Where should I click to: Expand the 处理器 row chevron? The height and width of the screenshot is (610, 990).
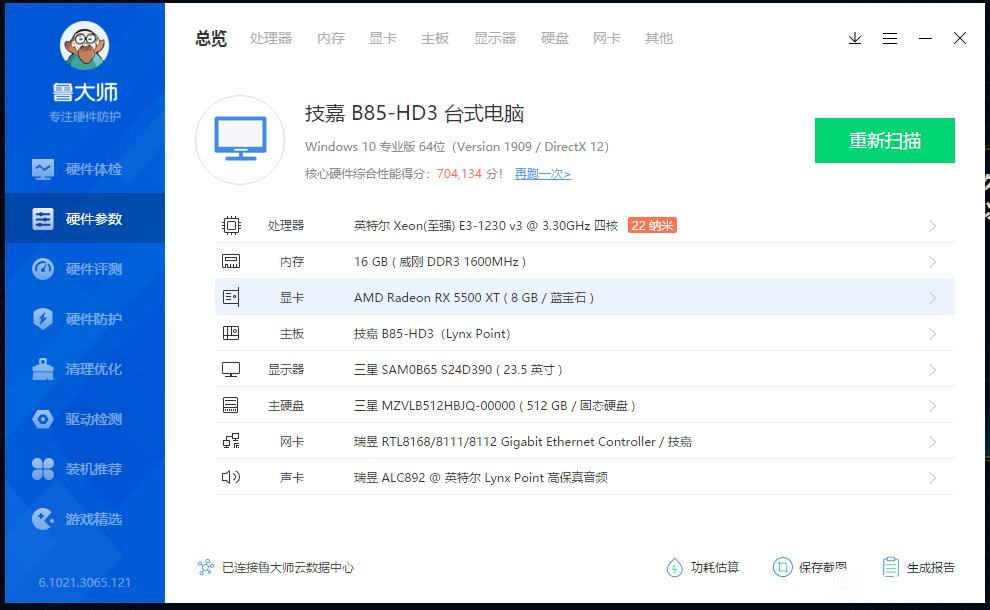click(x=933, y=226)
